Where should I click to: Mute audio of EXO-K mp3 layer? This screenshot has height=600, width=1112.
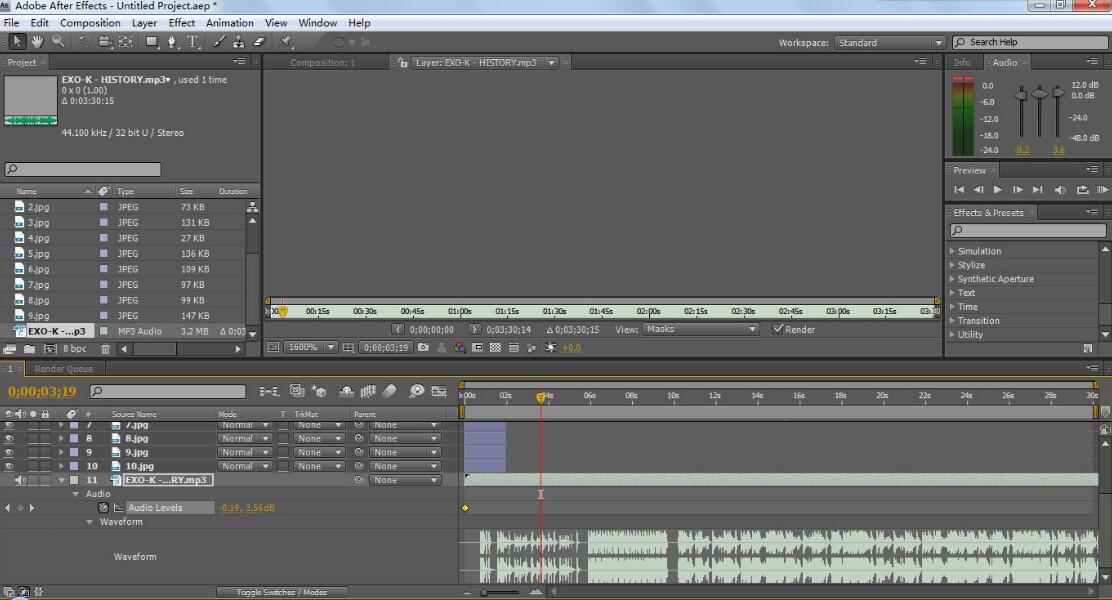21,480
